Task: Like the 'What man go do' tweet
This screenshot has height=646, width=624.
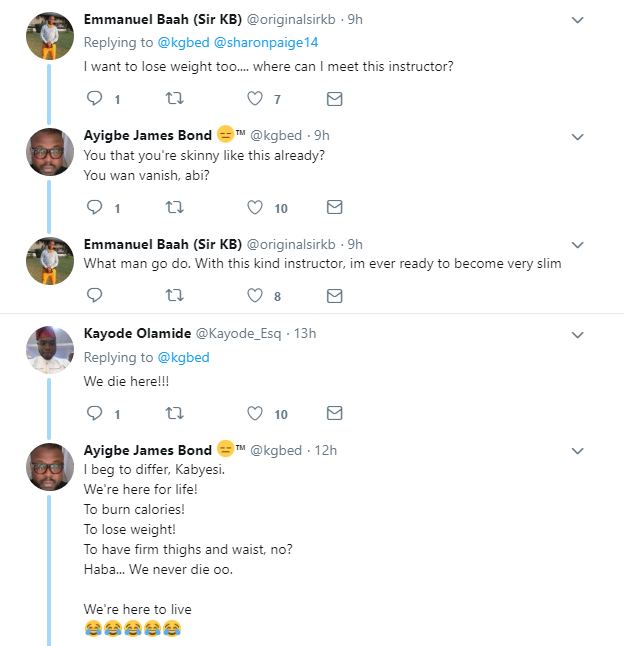Action: (255, 296)
